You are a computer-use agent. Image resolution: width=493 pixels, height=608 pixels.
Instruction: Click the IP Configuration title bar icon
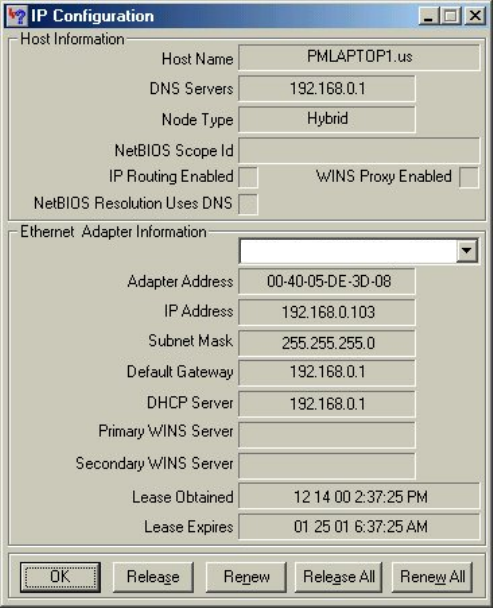(x=17, y=16)
